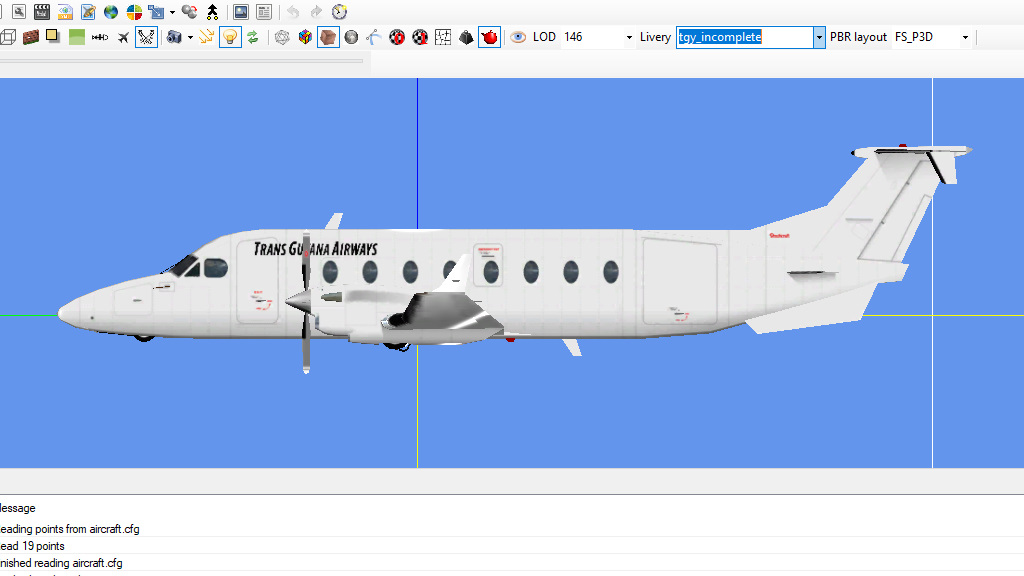Click the orange light direction arrows icon

(x=206, y=37)
